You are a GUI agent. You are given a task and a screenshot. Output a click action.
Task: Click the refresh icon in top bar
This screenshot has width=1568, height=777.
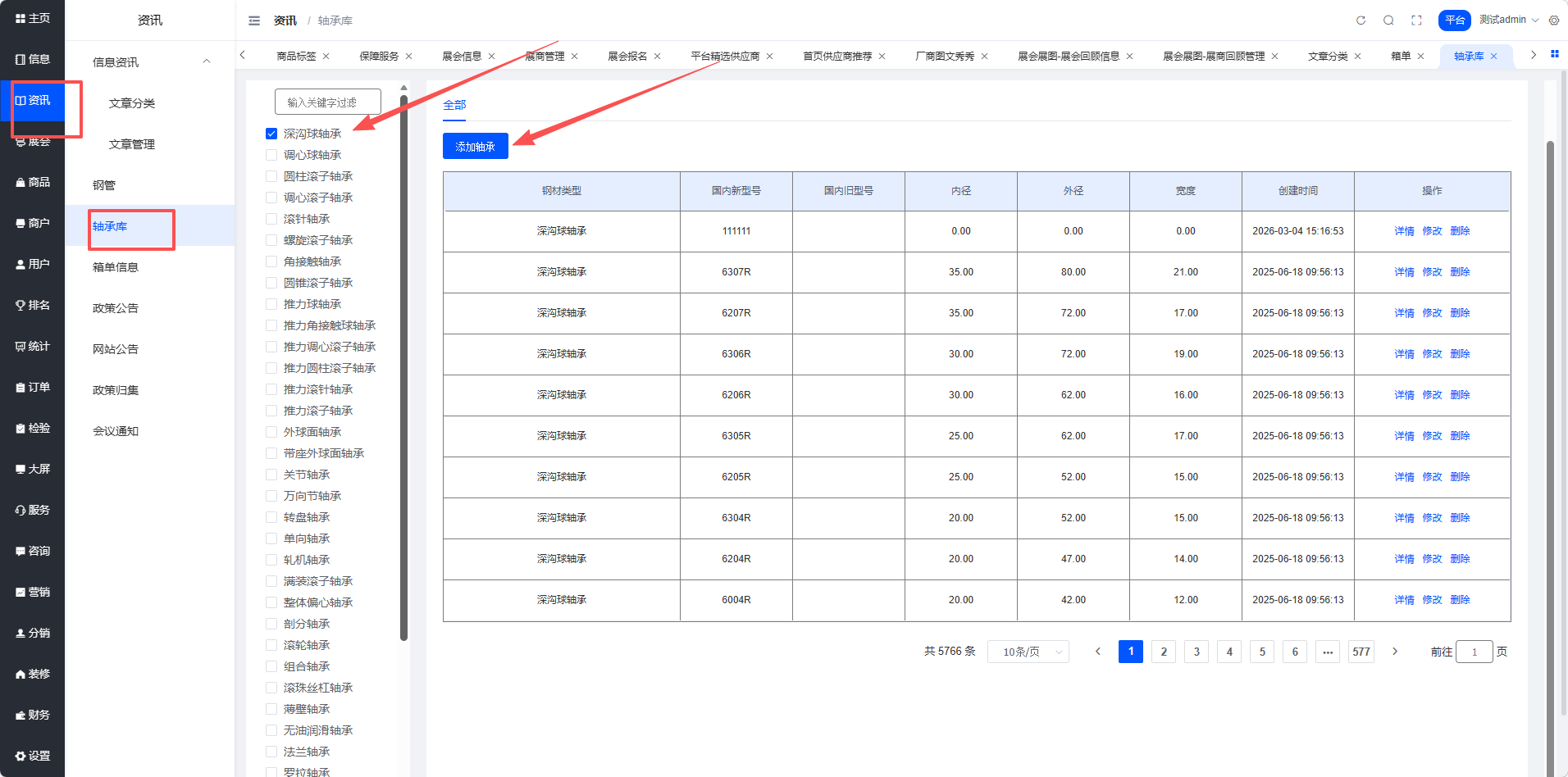[1361, 20]
